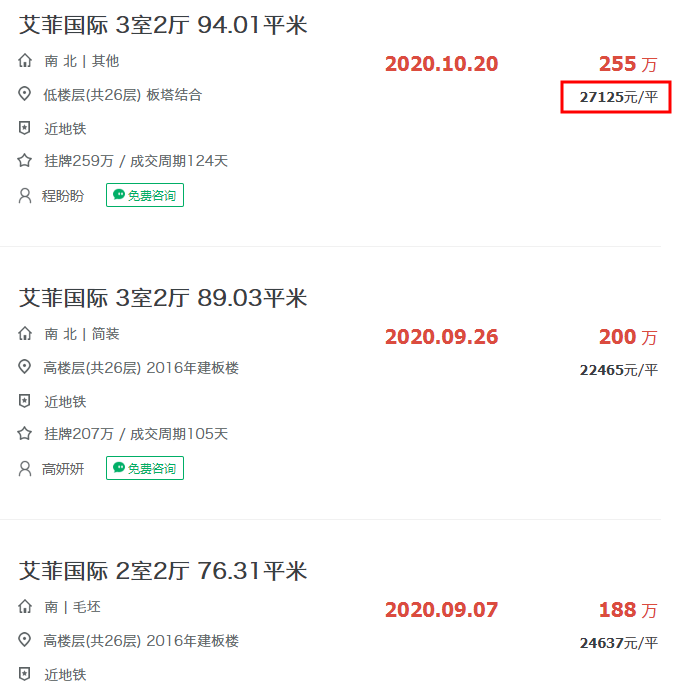Open the 艾菲国际 89.03平米 listing title
Screen dimensions: 684x685
click(x=163, y=298)
